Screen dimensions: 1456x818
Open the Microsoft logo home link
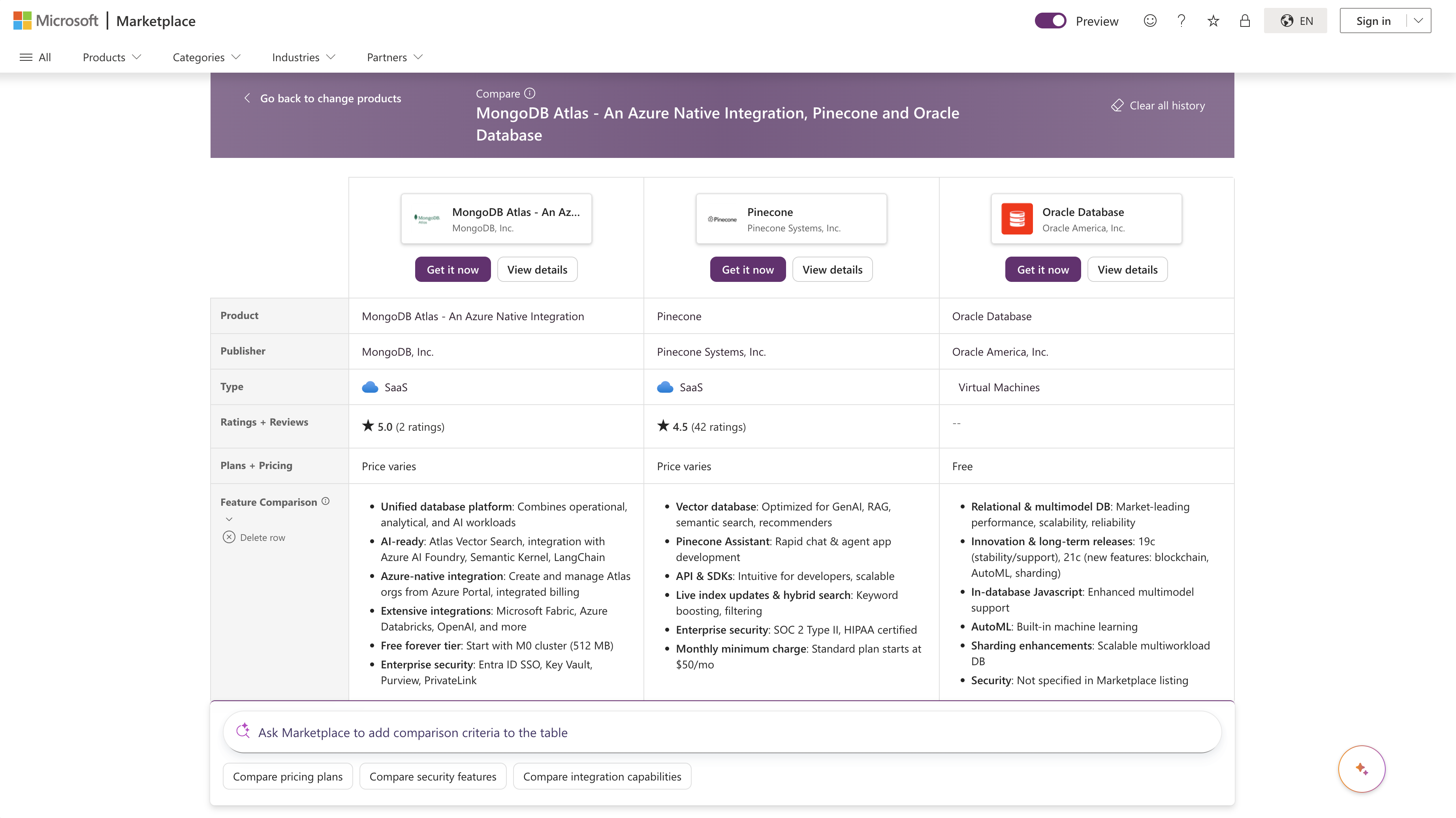[x=55, y=21]
